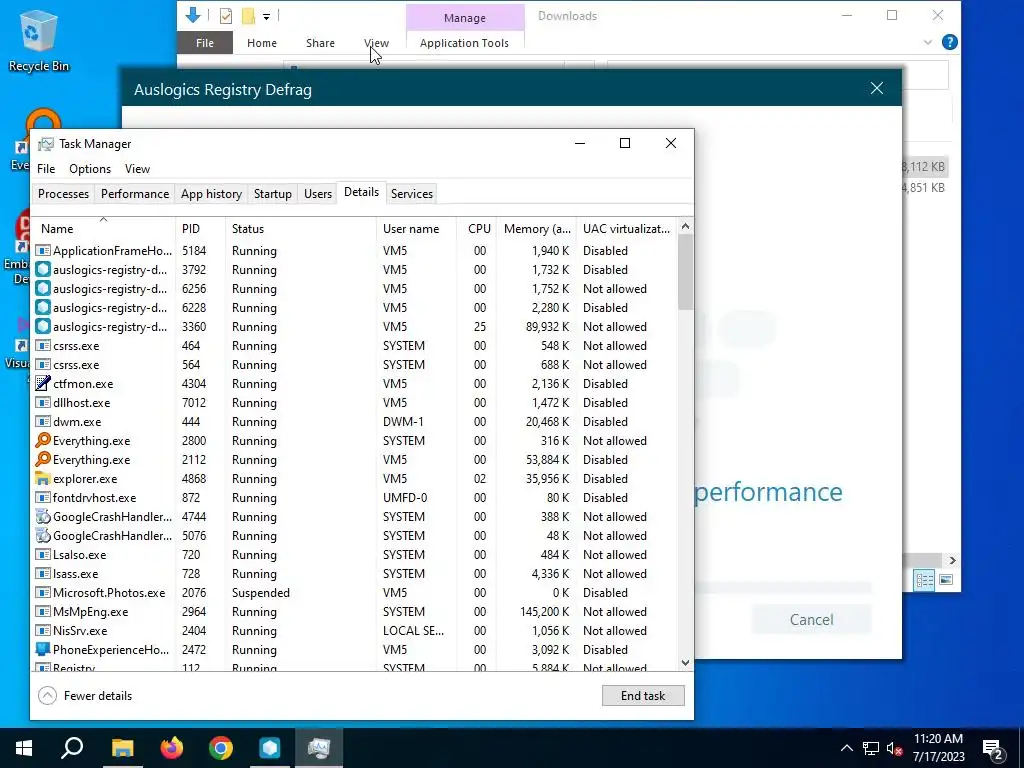Switch Explorer to details view icon
Viewport: 1024px width, 768px height.
(x=924, y=580)
